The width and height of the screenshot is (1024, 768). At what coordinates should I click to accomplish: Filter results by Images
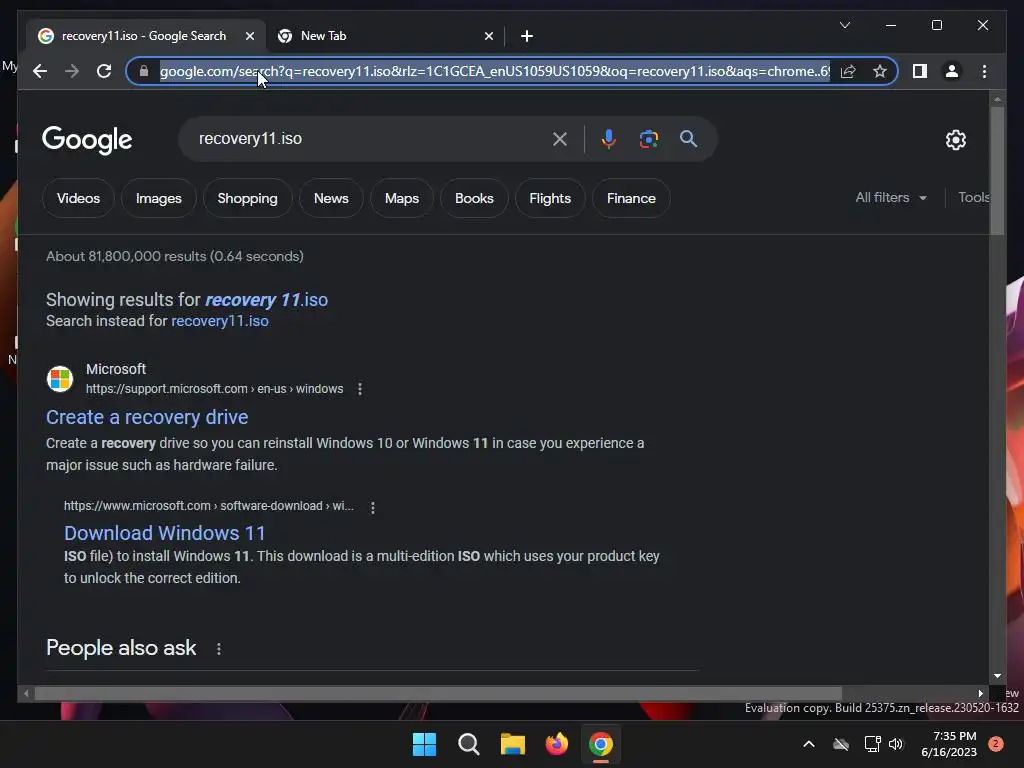coord(159,198)
